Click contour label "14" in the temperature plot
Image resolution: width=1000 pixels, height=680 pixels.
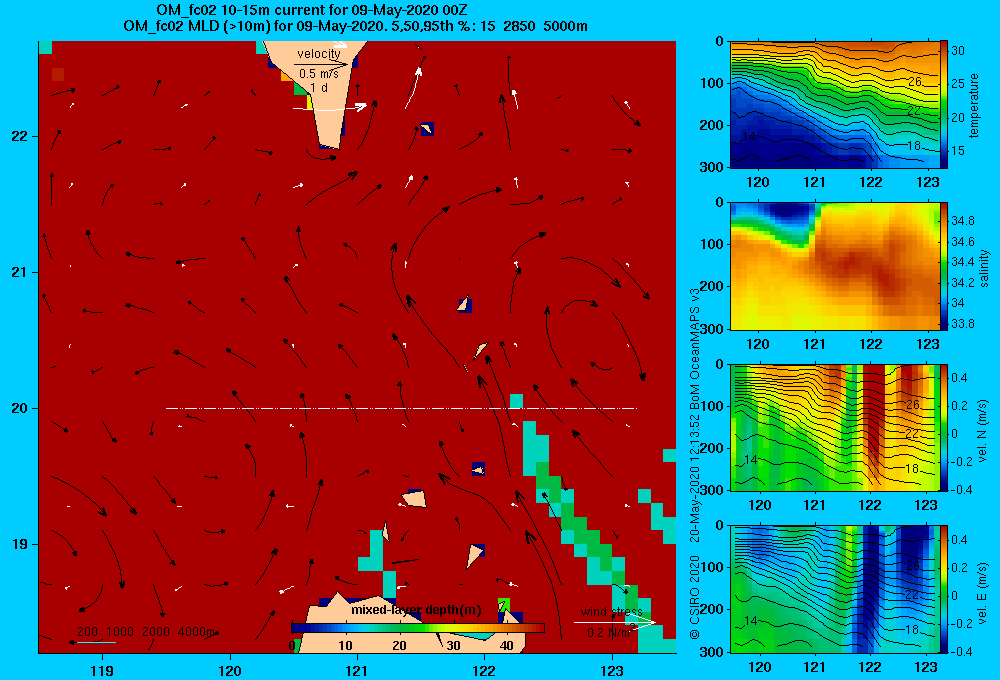pyautogui.click(x=749, y=137)
